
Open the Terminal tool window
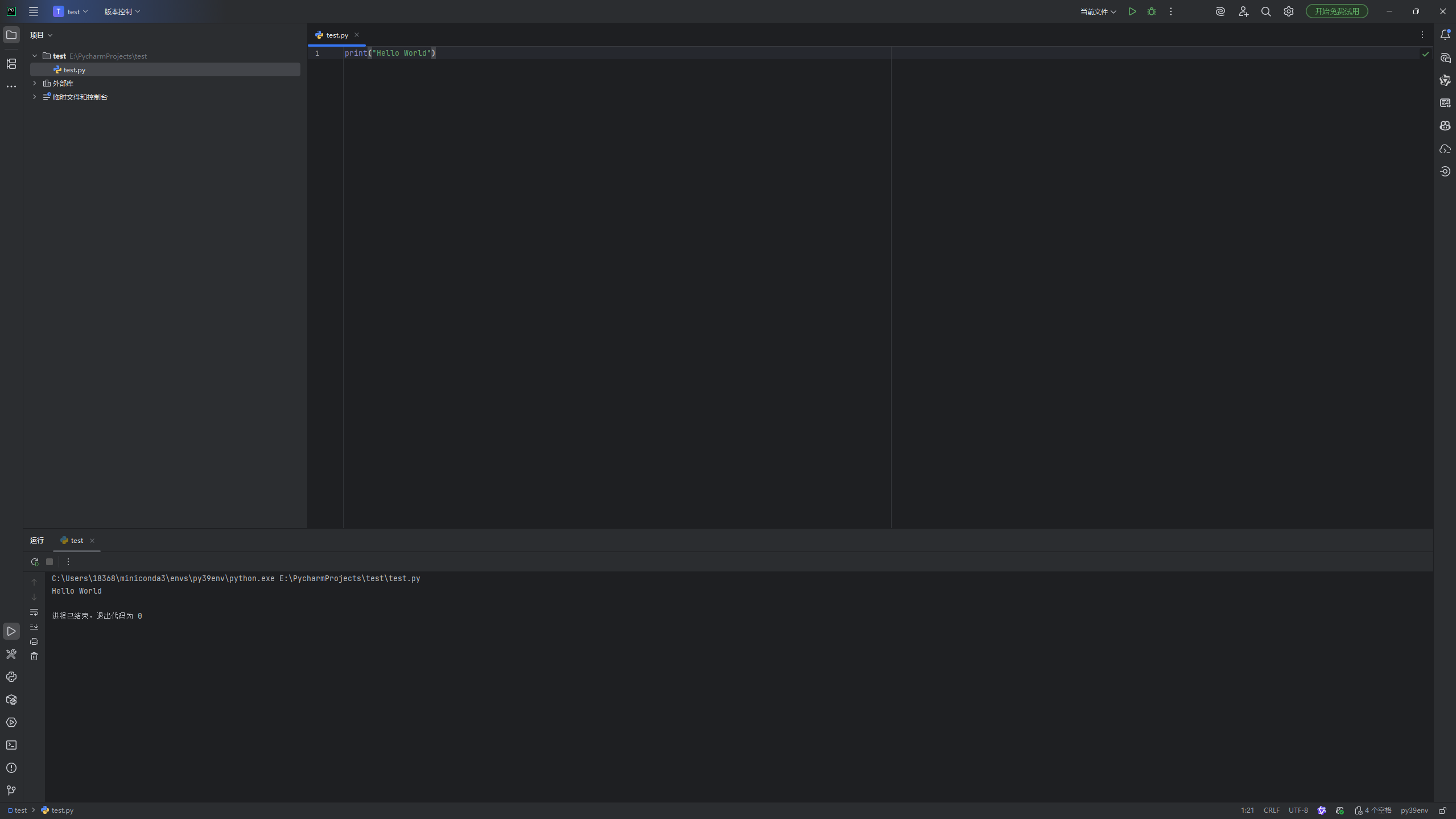(11, 745)
